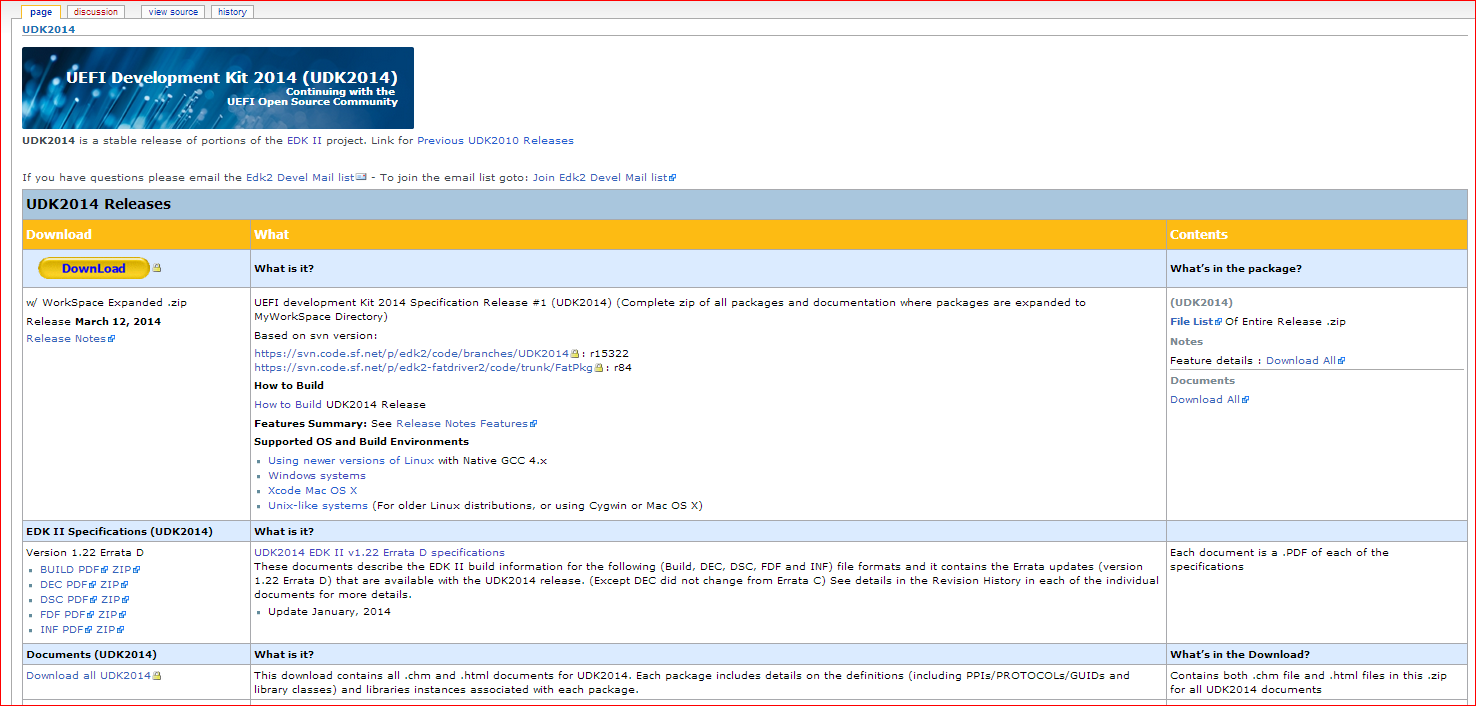
Task: Click the external-link icon beside File List
Action: (x=1218, y=322)
